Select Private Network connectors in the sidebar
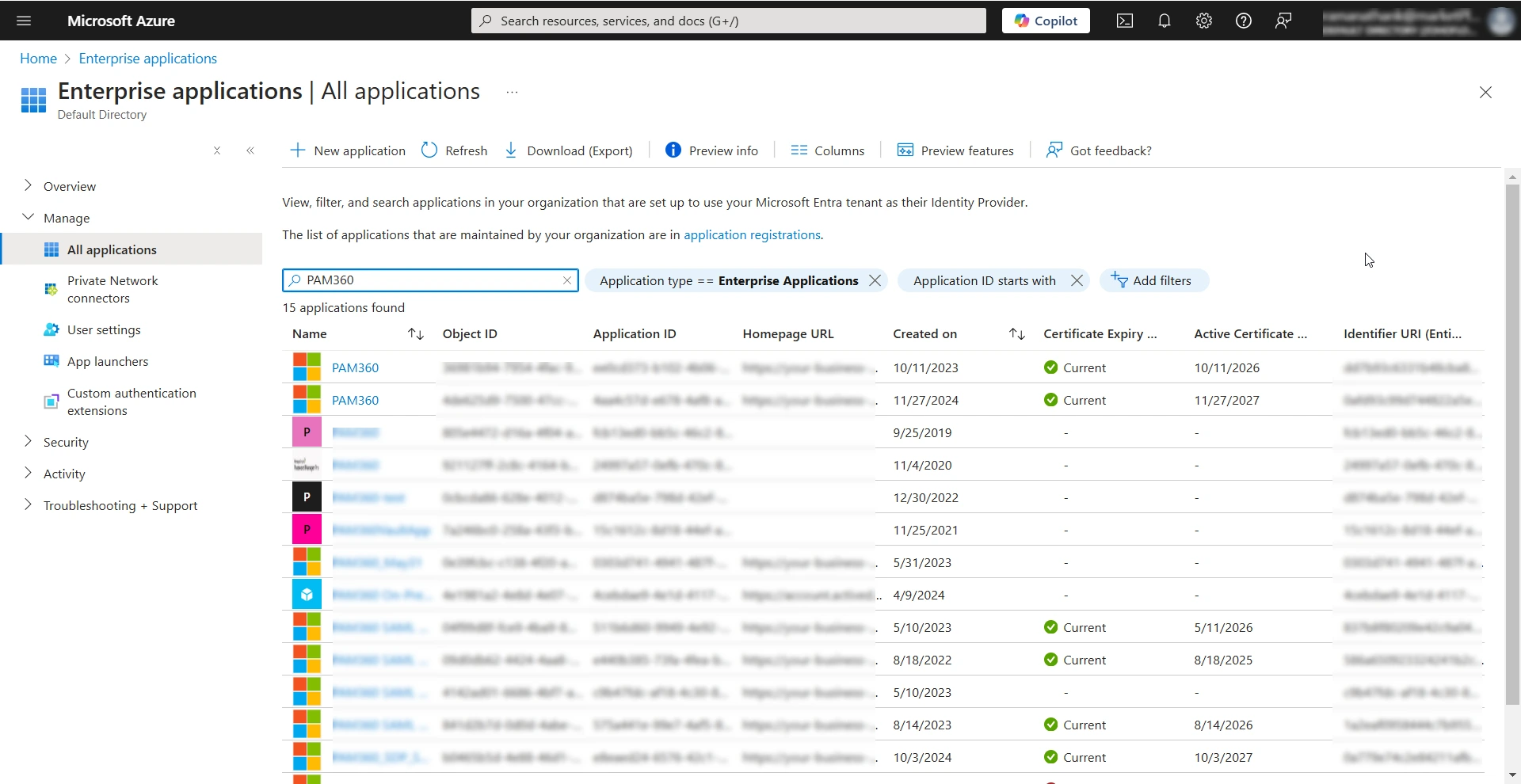The height and width of the screenshot is (784, 1521). tap(112, 289)
